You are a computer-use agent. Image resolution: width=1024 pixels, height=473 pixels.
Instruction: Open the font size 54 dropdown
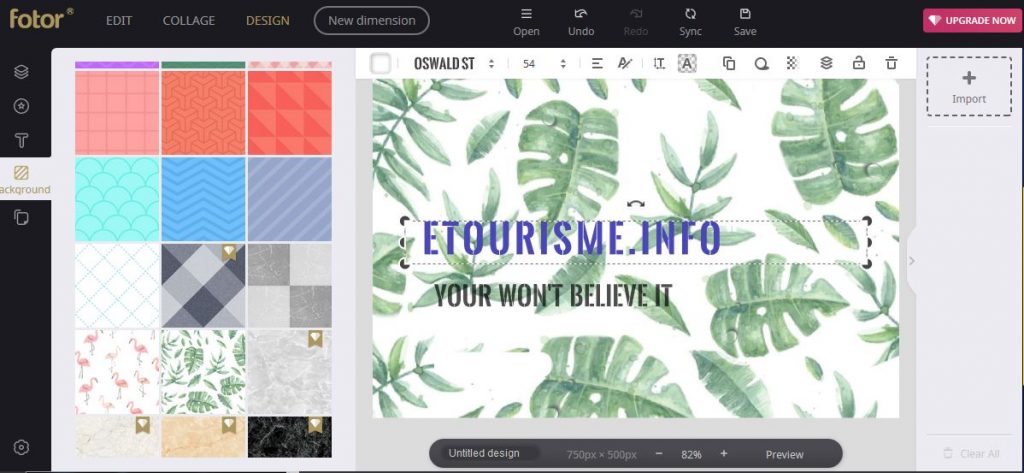(543, 63)
